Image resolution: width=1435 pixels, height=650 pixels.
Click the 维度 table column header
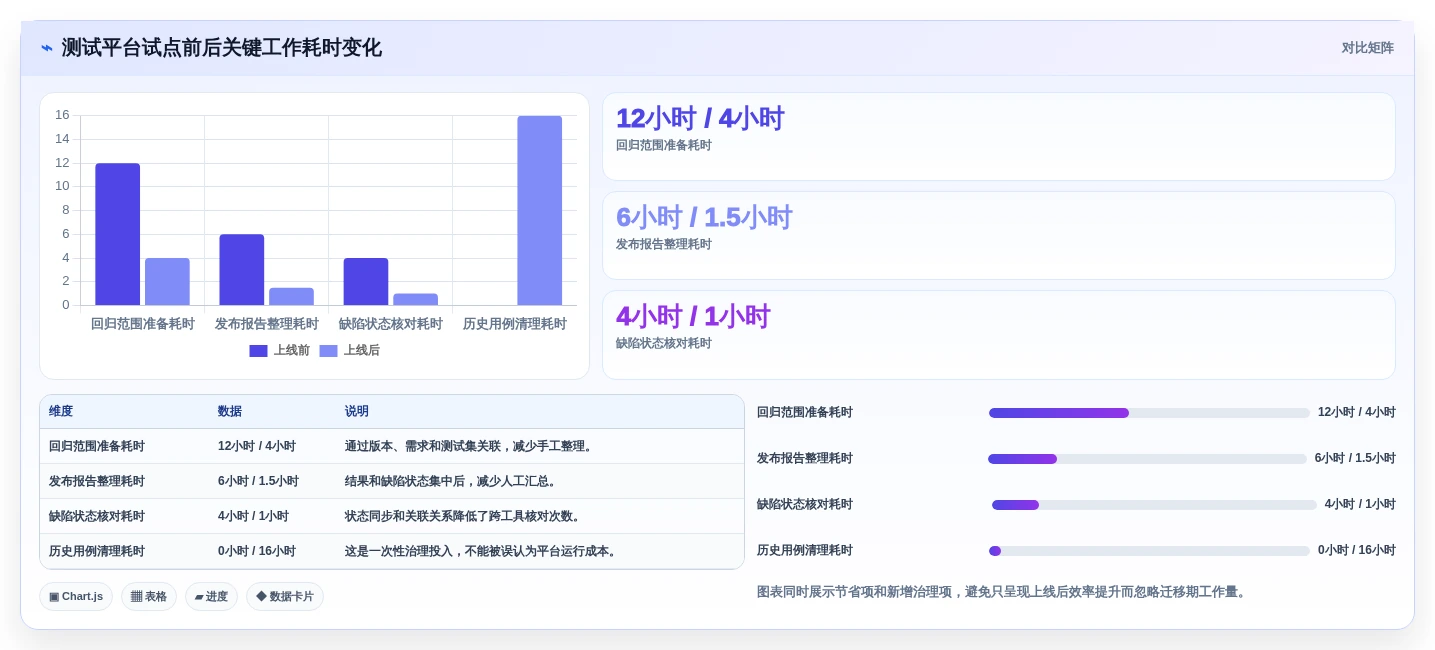click(61, 411)
